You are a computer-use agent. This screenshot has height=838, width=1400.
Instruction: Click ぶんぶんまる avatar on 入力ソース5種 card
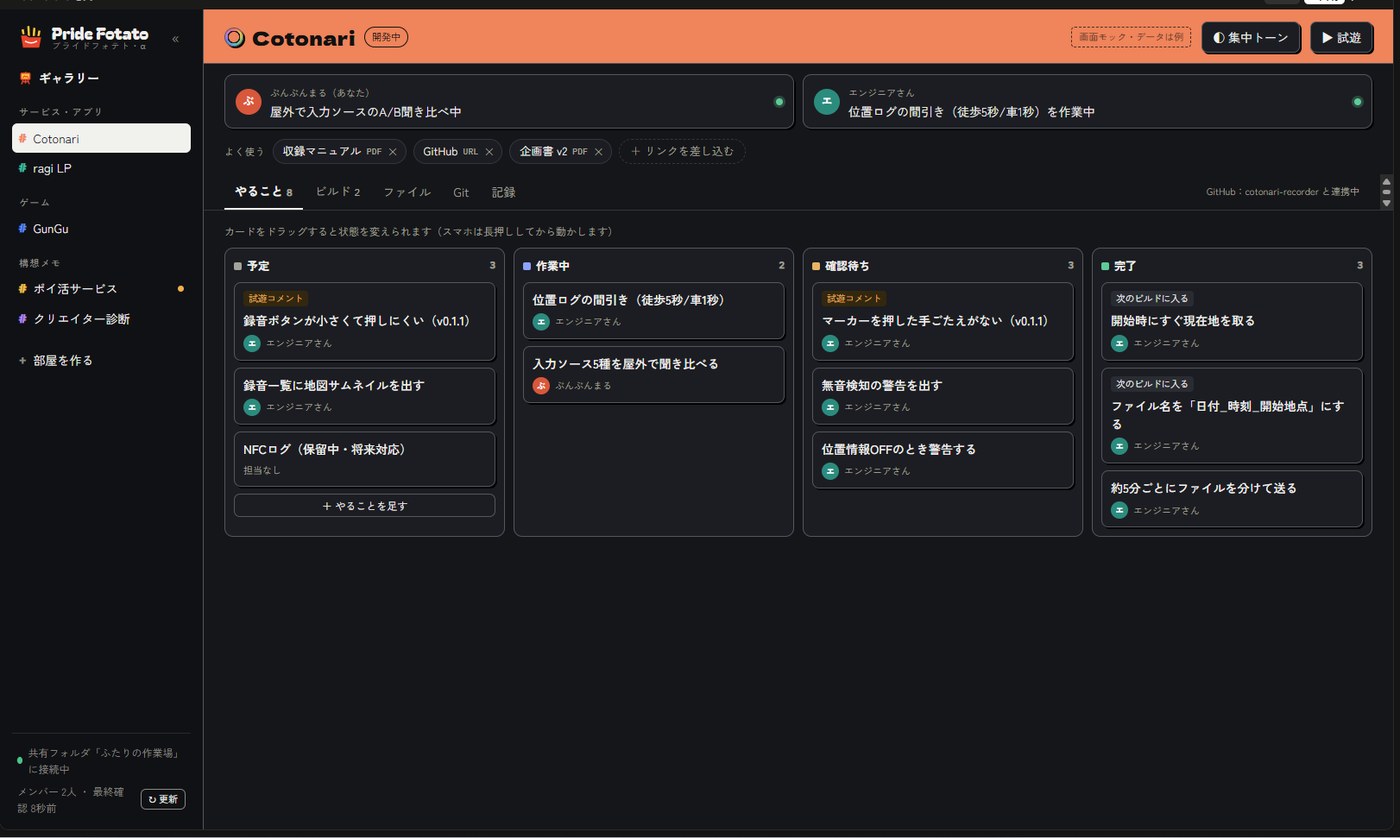(541, 386)
